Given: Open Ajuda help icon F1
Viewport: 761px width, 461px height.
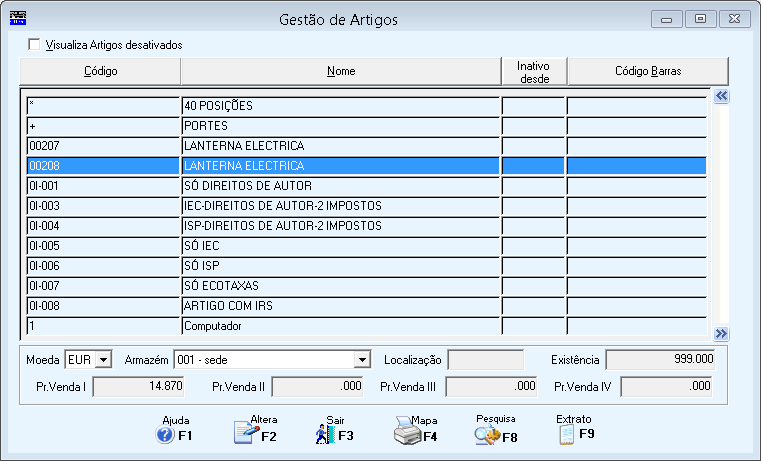Looking at the screenshot, I should coord(165,434).
